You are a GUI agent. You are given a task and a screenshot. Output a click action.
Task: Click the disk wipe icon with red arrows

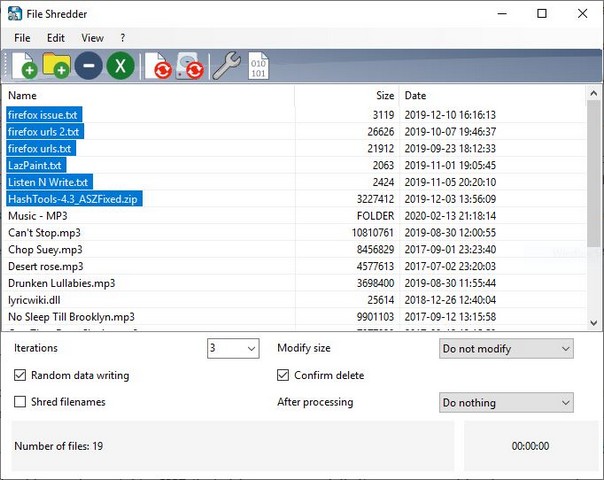[190, 66]
